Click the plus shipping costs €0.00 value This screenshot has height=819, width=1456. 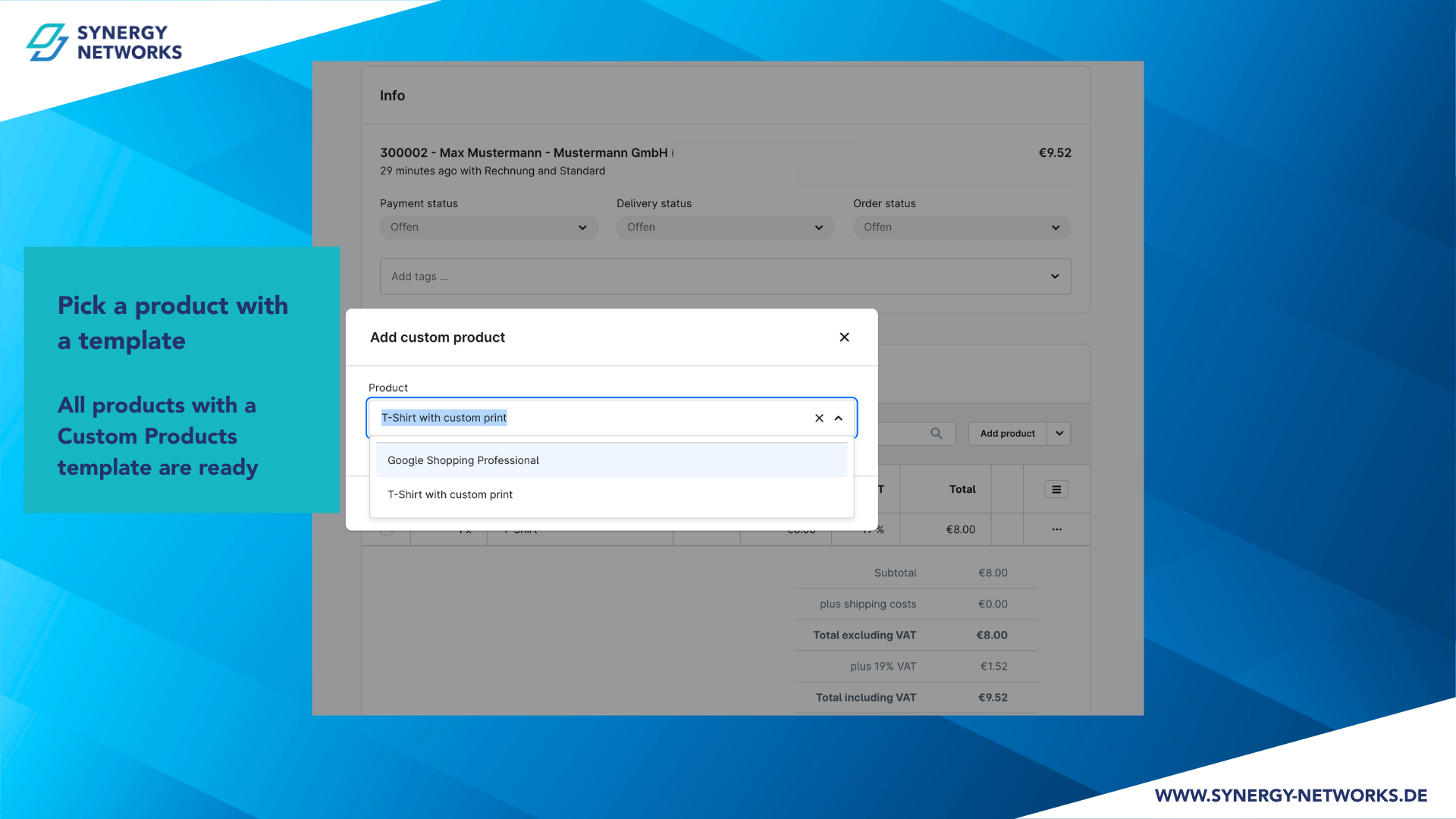click(x=993, y=604)
